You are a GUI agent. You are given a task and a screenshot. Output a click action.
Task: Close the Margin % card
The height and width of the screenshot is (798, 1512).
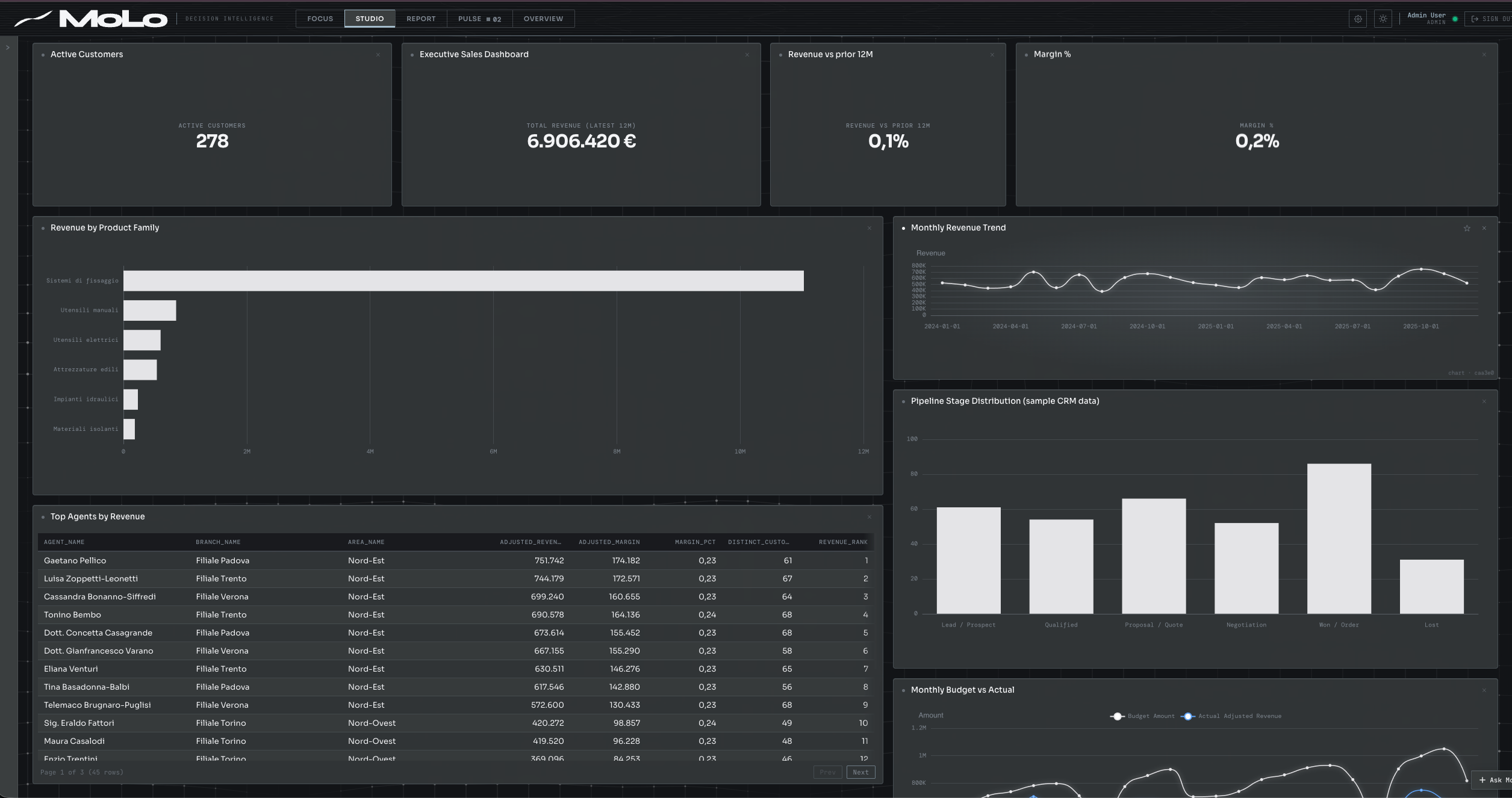pos(1484,55)
